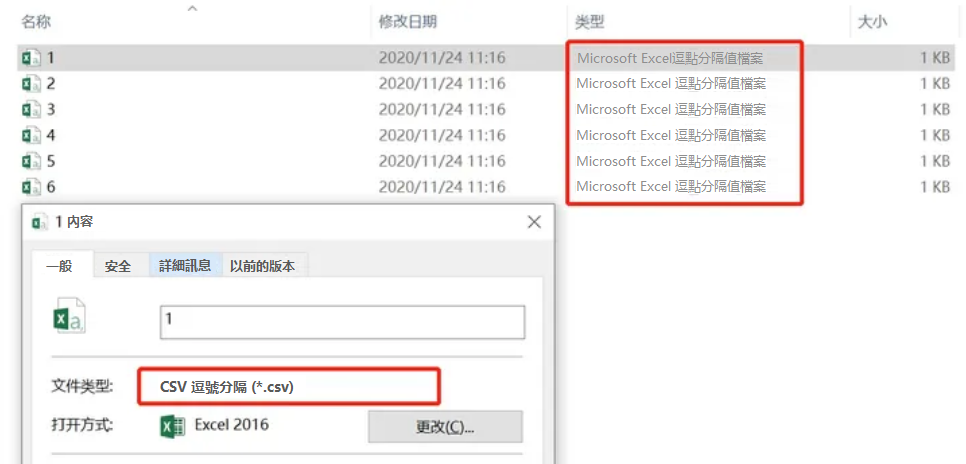Click the 更改(C)... button
This screenshot has width=966, height=464.
pyautogui.click(x=445, y=427)
